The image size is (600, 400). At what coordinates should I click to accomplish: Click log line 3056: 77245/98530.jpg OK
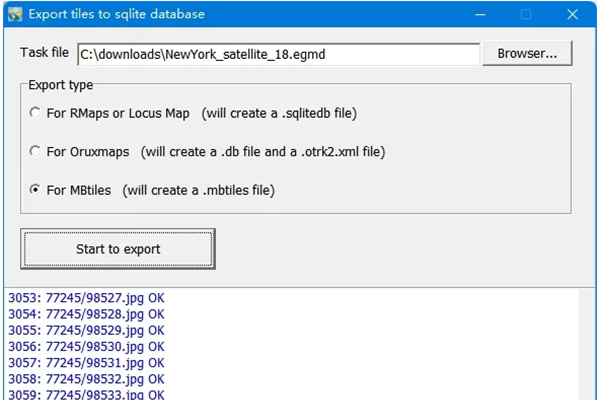[x=86, y=346]
